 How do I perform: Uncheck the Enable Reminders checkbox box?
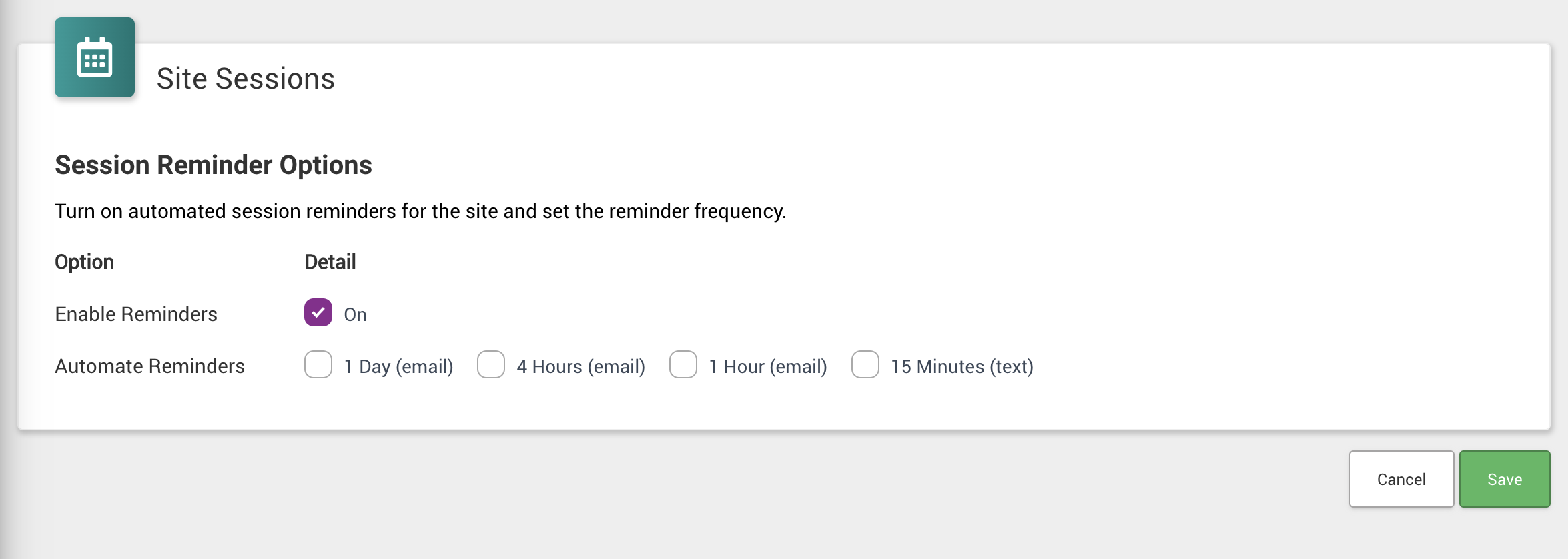coord(318,312)
